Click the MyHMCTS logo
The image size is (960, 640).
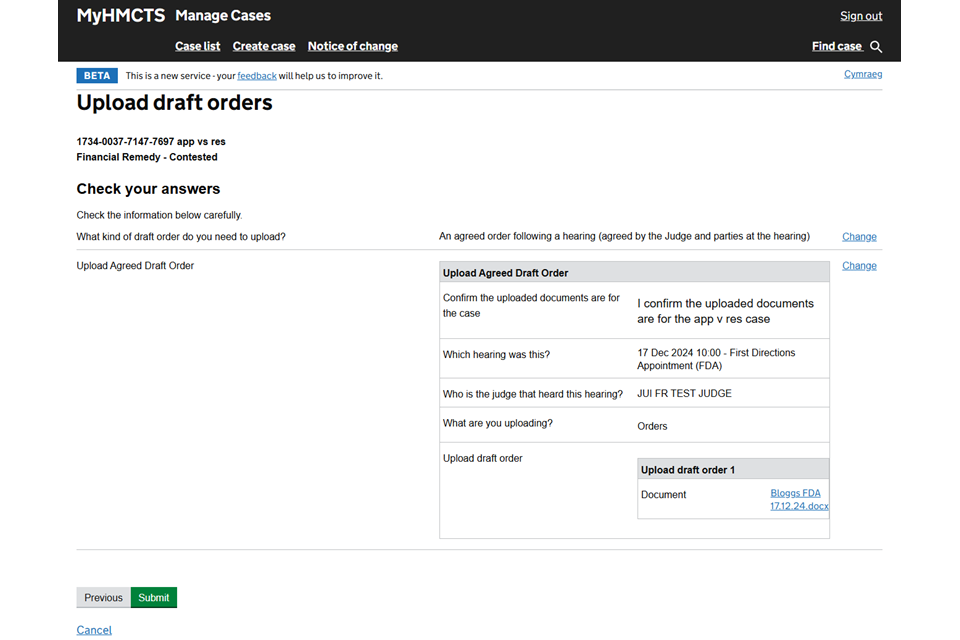tap(121, 16)
